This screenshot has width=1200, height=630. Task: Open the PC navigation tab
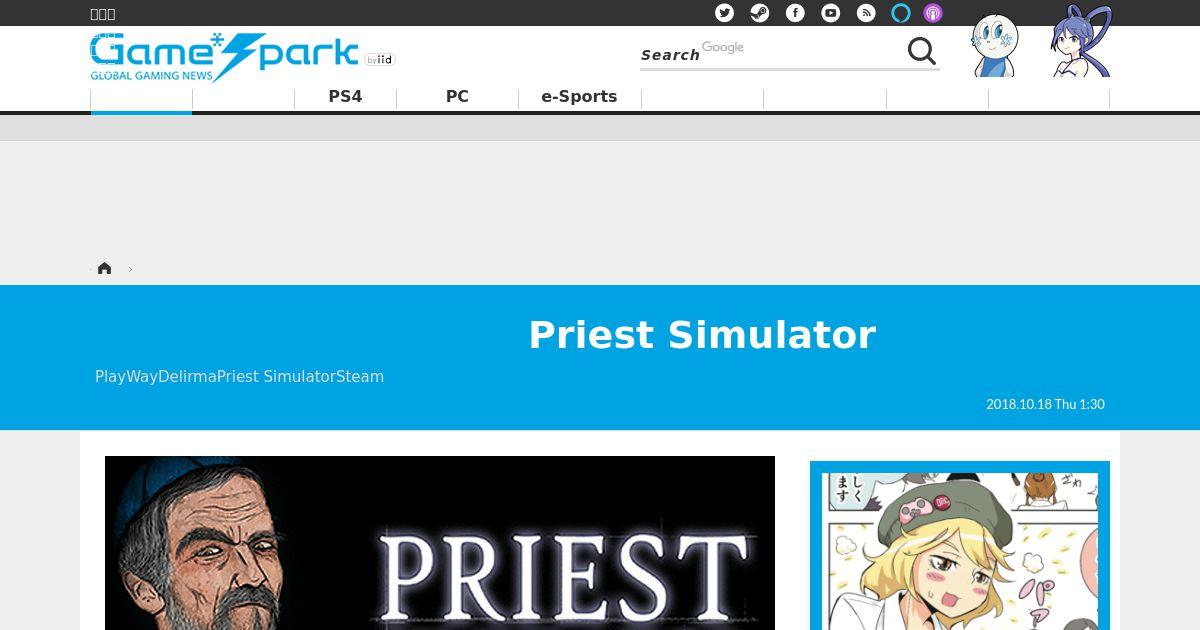(x=457, y=97)
